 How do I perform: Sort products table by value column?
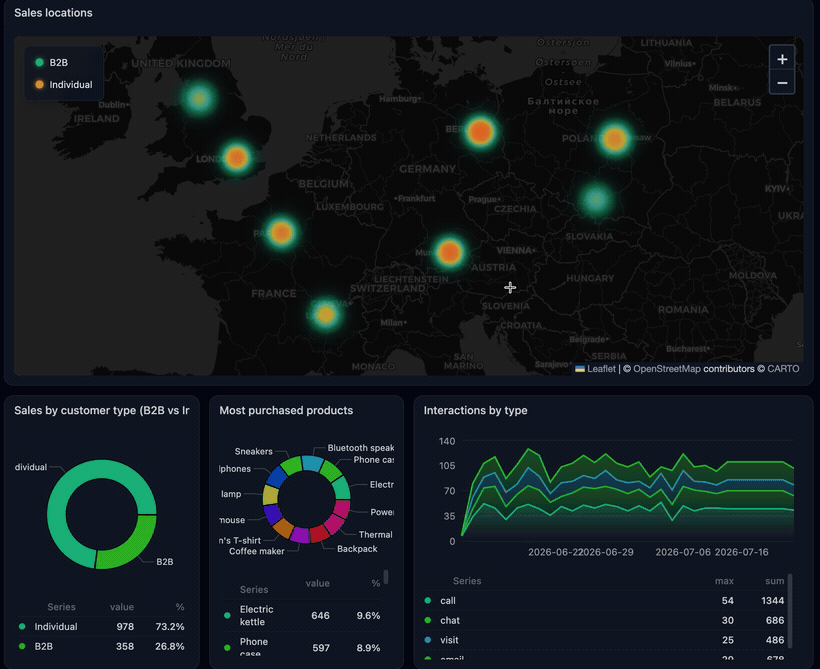[x=317, y=583]
